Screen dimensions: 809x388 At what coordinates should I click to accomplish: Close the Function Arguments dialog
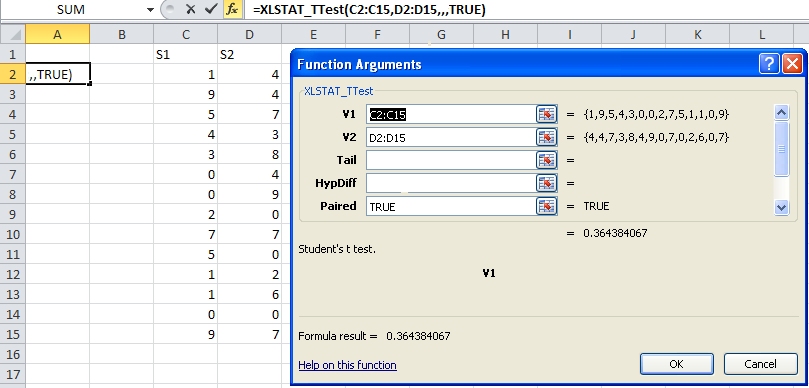pos(792,64)
